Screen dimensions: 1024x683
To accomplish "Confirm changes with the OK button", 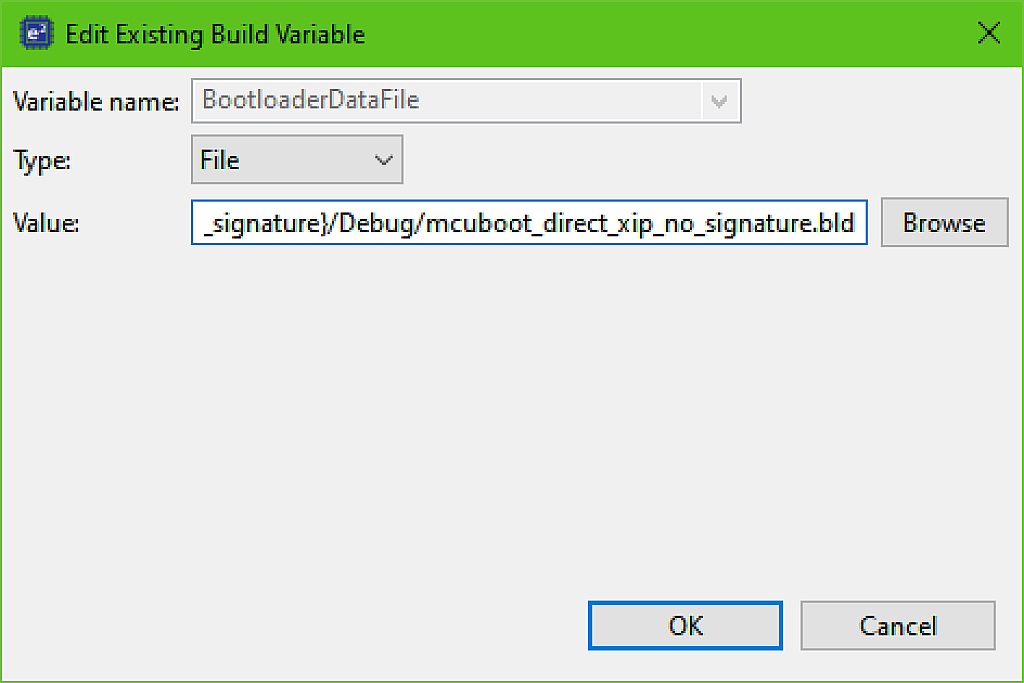I will coord(684,625).
